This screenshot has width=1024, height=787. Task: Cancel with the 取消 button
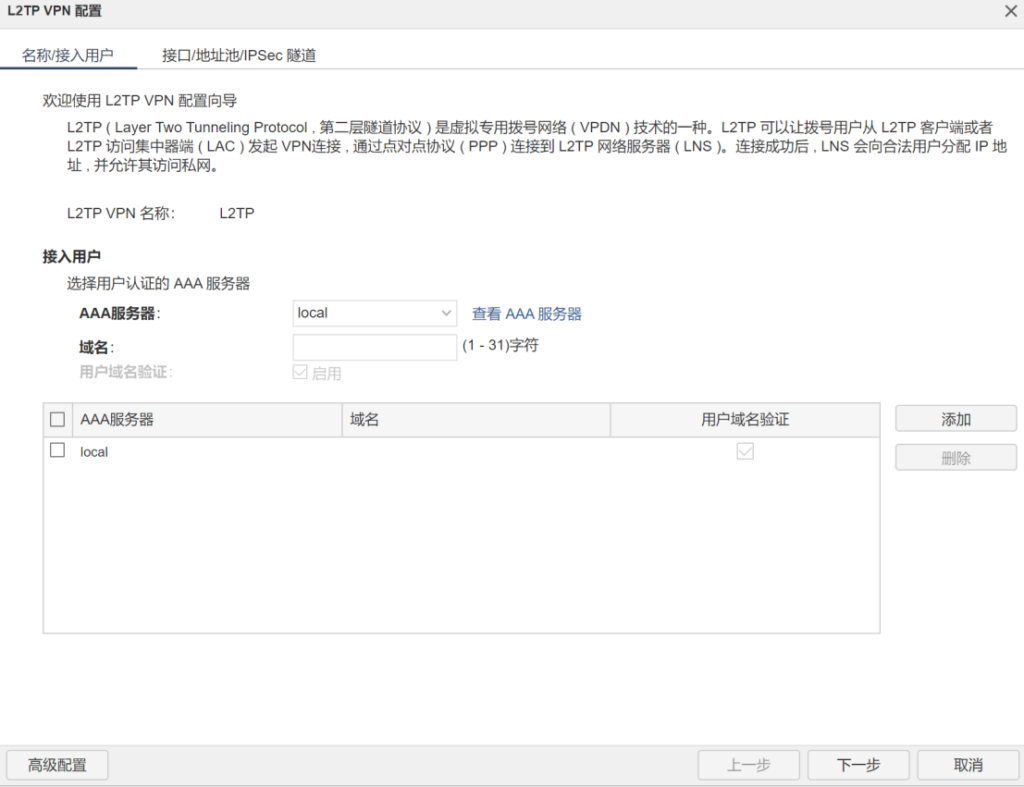(968, 765)
